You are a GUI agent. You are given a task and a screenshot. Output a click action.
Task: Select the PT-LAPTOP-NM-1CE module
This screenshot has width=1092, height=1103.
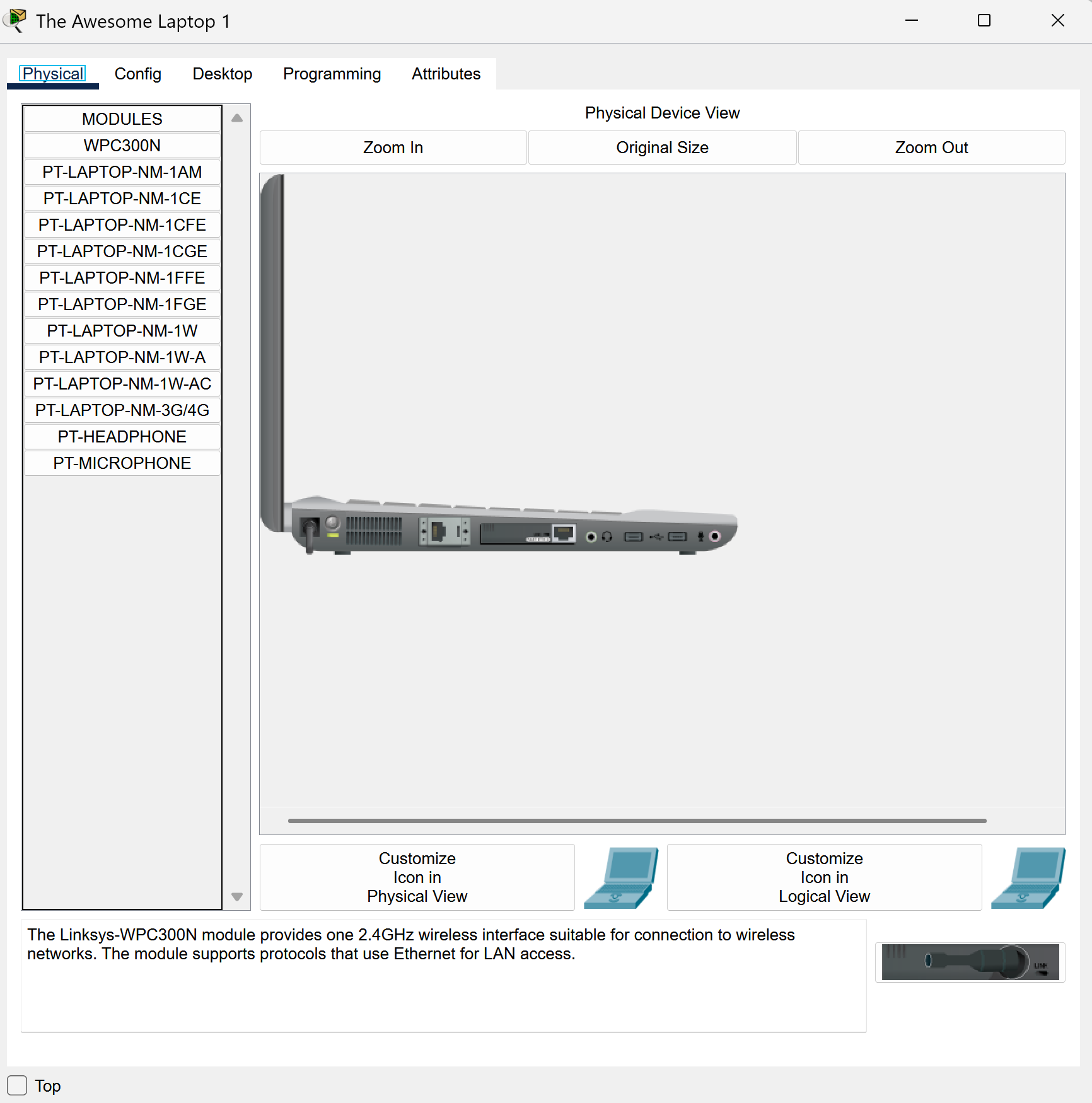pyautogui.click(x=122, y=199)
